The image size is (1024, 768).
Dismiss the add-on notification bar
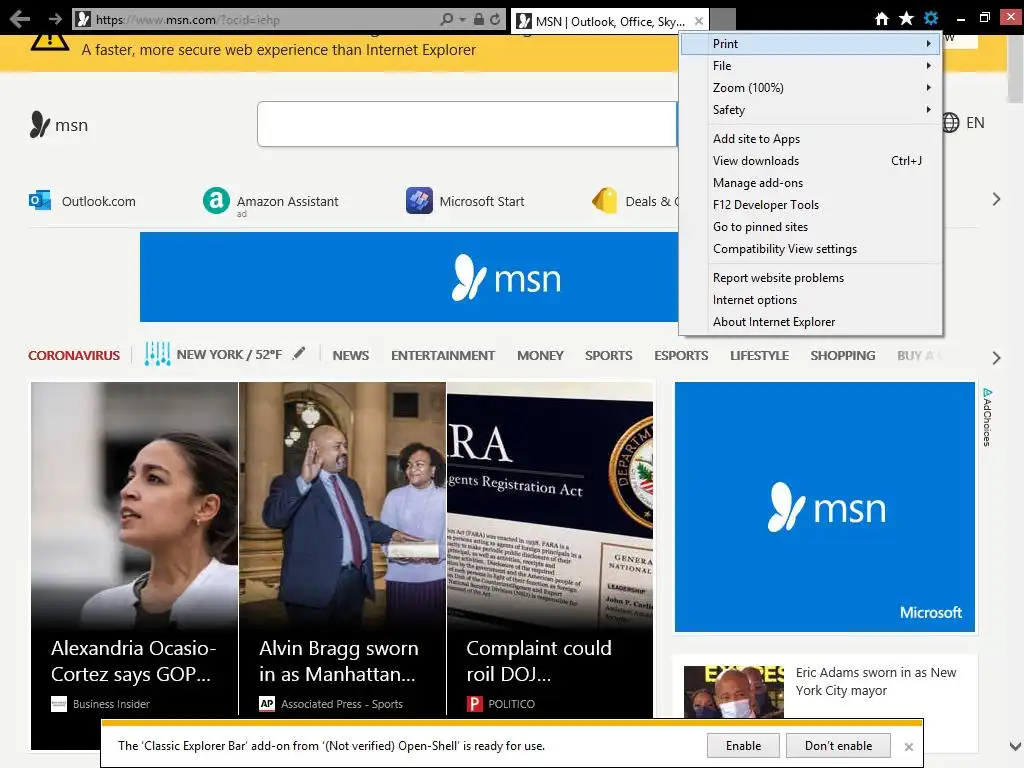tap(908, 746)
